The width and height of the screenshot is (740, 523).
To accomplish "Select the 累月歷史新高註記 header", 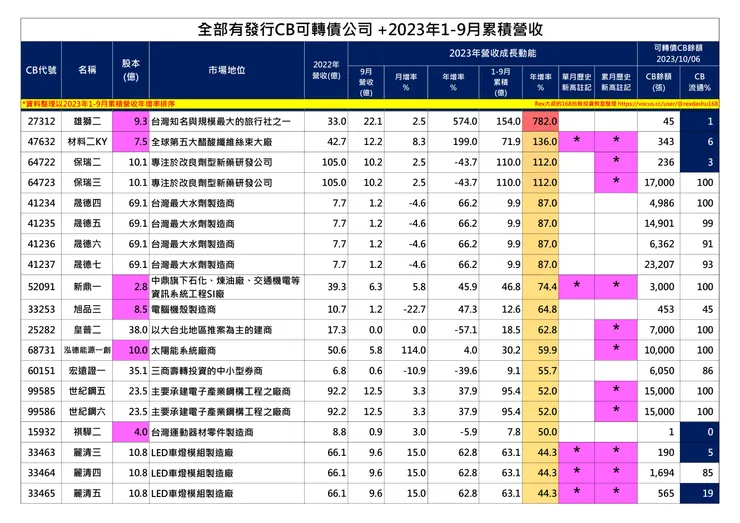I will coord(616,82).
